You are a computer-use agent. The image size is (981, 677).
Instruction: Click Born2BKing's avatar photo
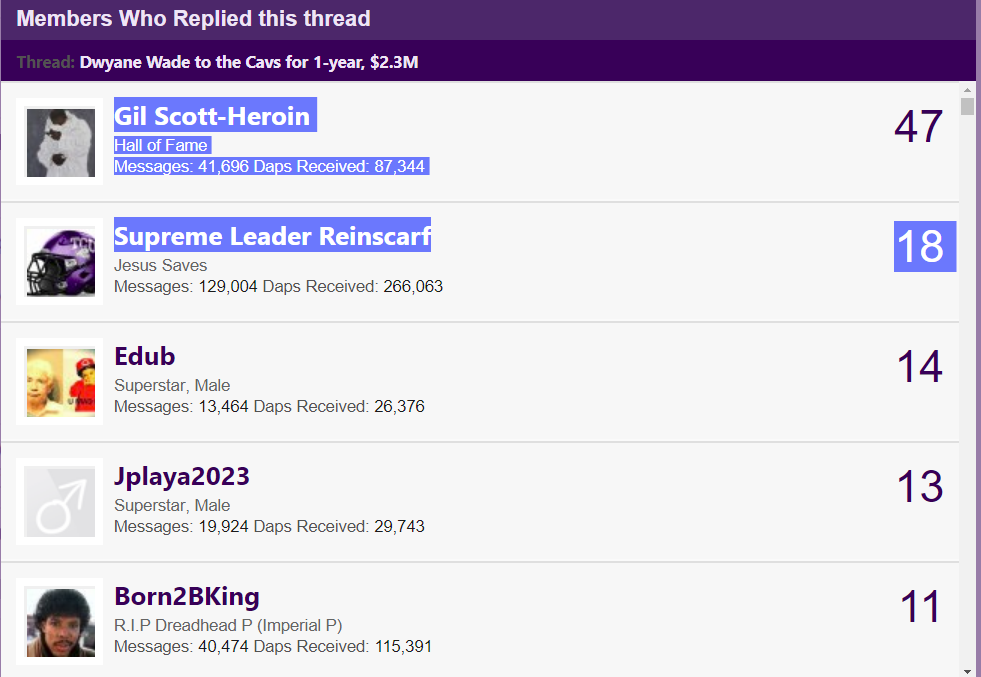[x=60, y=621]
